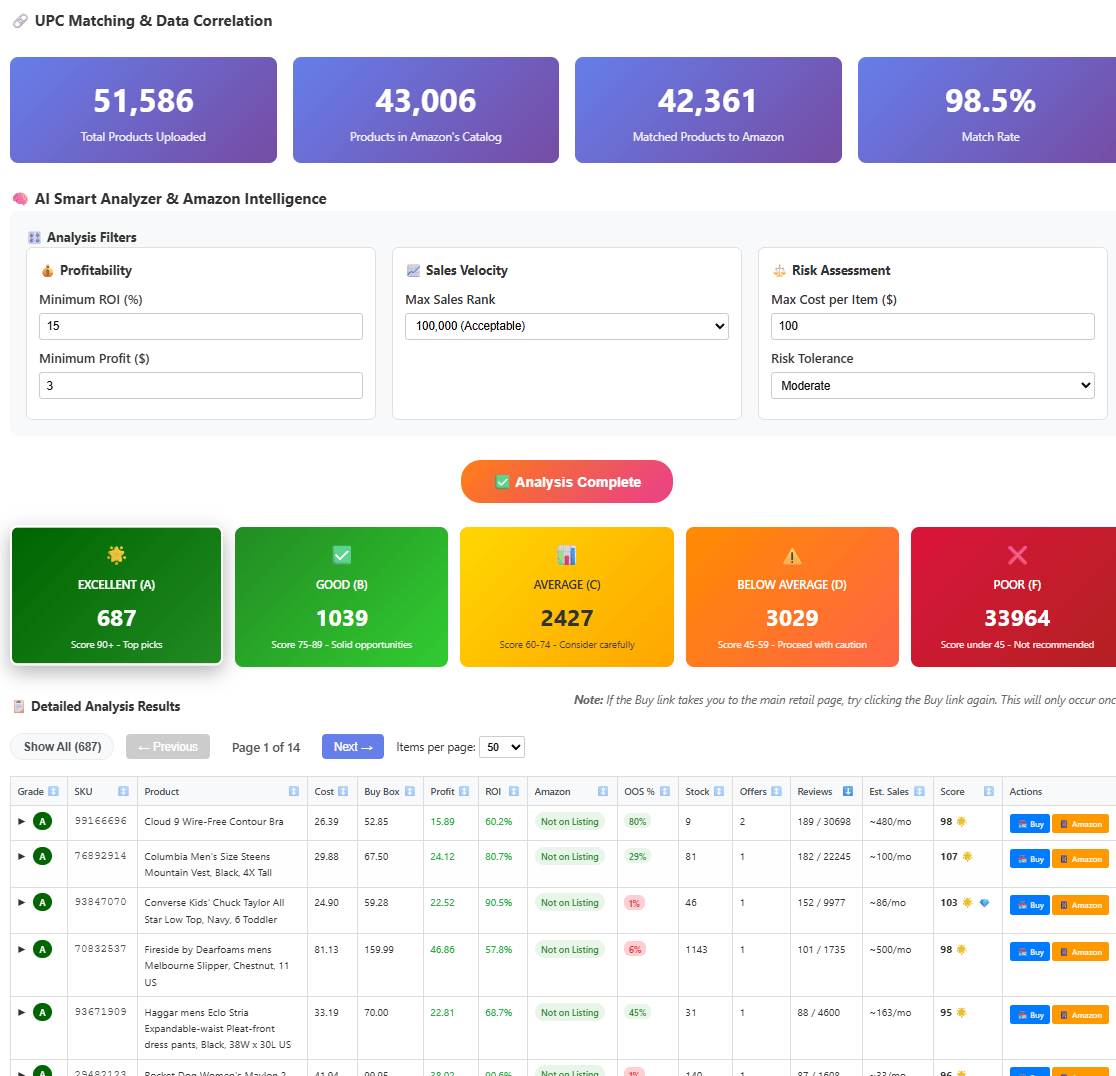Screen dimensions: 1116x1076
Task: Click the A grade badge for SKU 76892914
Action: coord(43,856)
